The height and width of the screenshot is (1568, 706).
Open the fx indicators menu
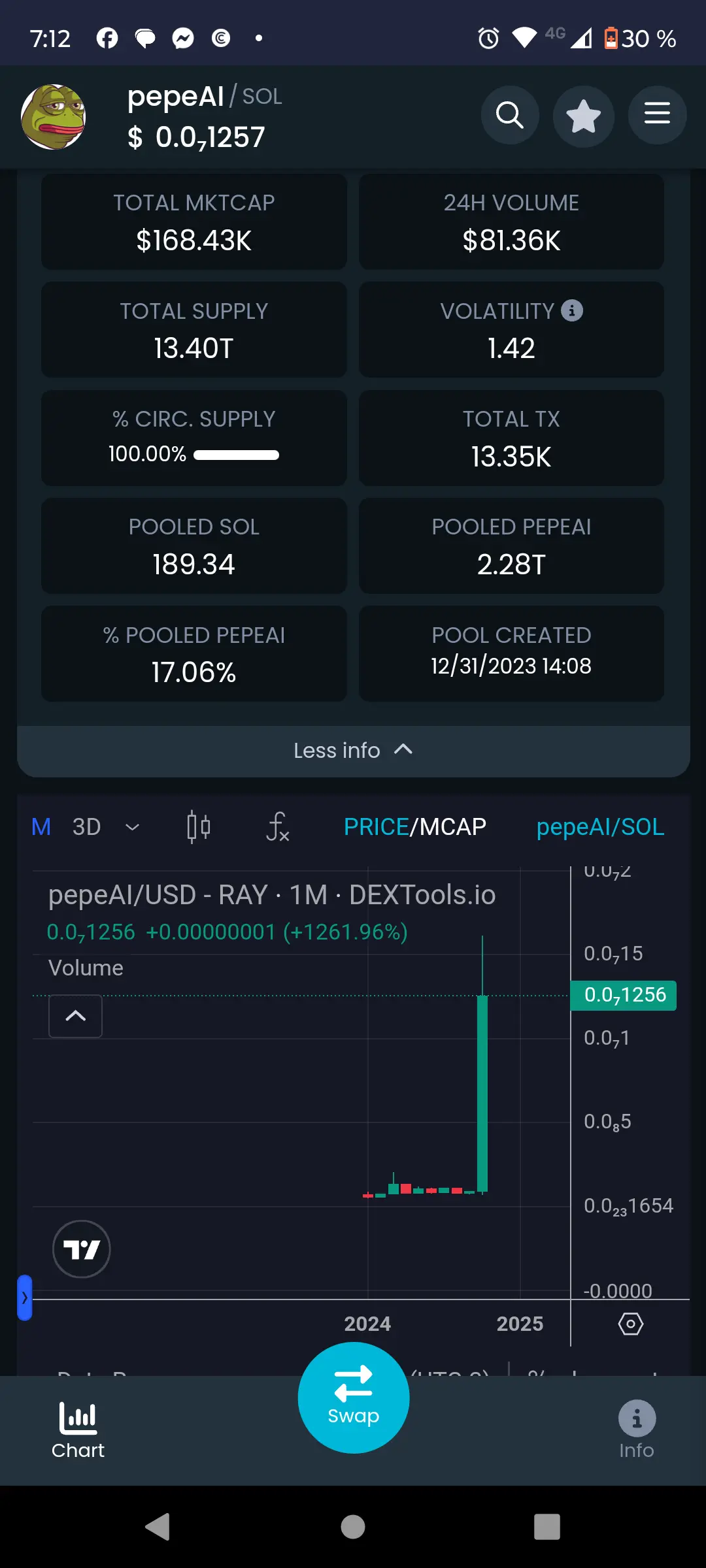[278, 827]
